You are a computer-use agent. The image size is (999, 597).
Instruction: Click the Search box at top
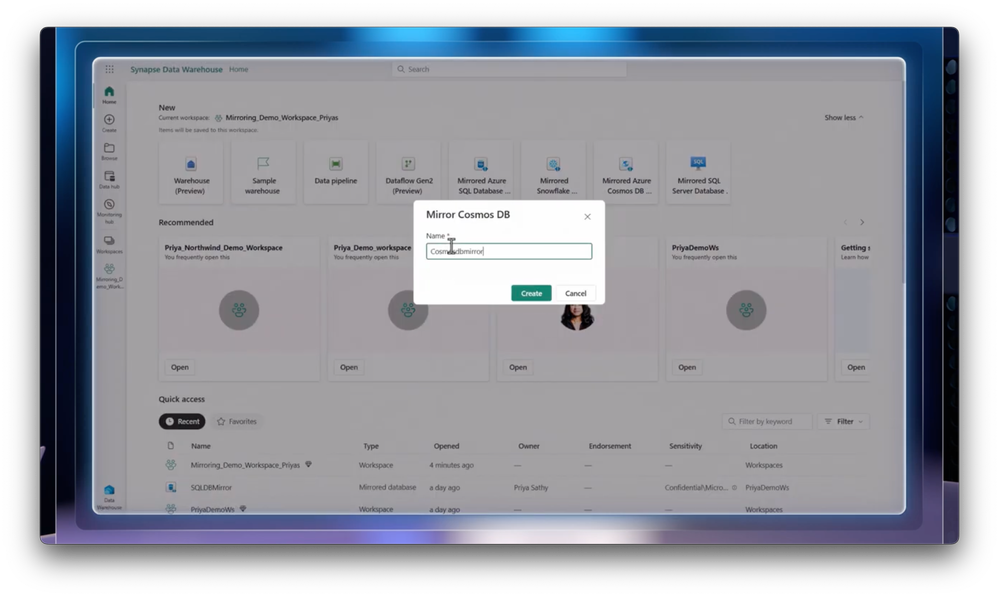pos(509,69)
